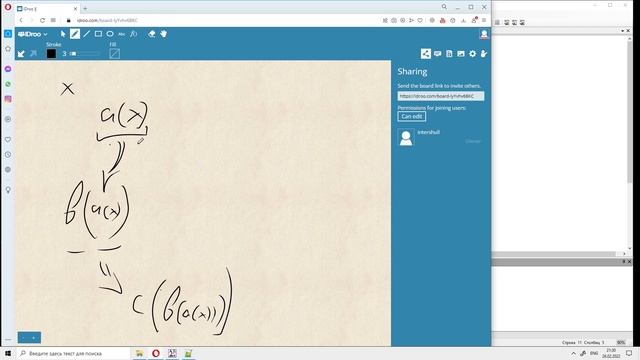Image resolution: width=640 pixels, height=360 pixels.
Task: Open the Opera main menu
Action: tap(8, 7)
